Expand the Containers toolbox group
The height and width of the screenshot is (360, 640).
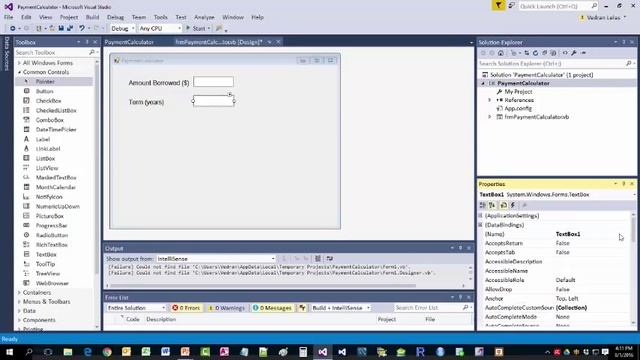[19, 293]
